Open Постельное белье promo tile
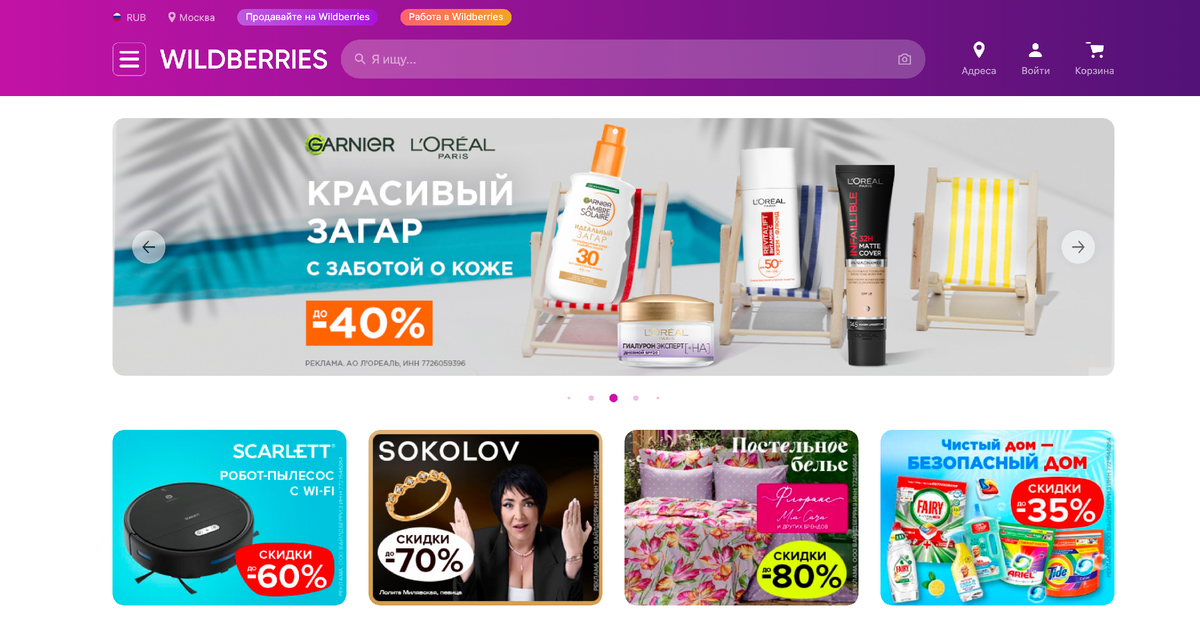Viewport: 1200px width, 620px height. click(x=741, y=517)
